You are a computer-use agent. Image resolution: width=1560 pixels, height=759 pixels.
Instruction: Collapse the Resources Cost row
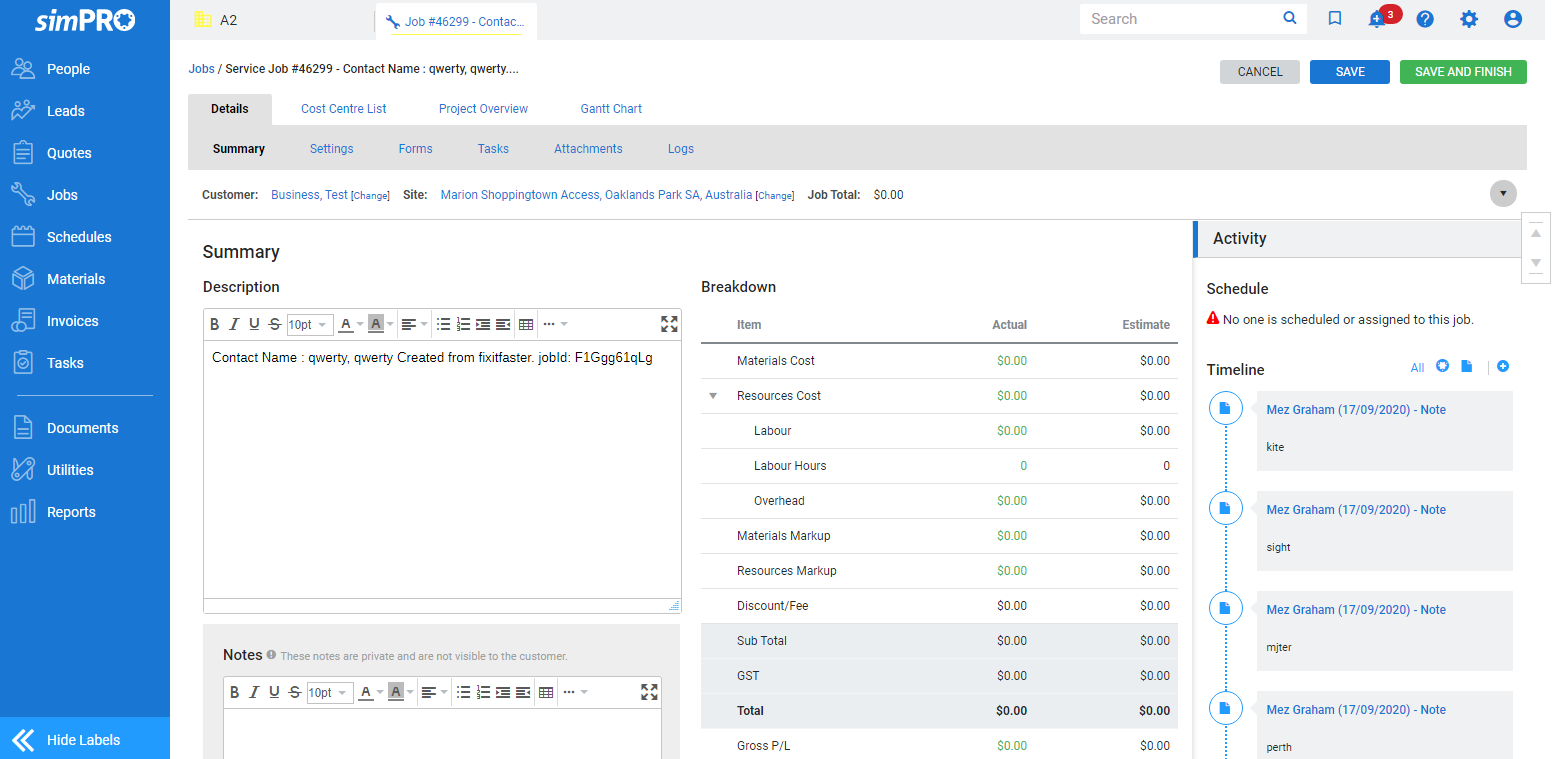click(713, 396)
